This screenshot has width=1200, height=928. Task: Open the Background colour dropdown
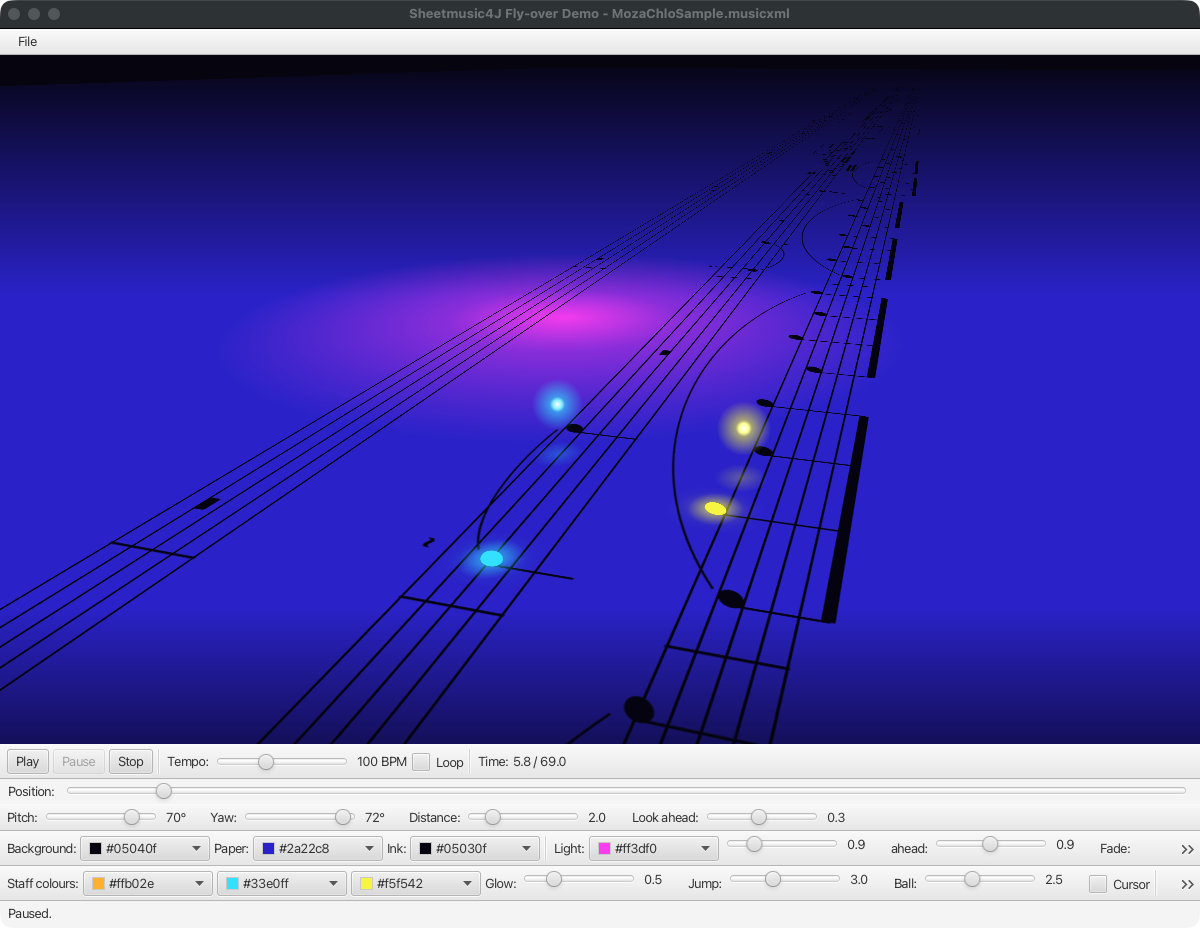pos(145,849)
